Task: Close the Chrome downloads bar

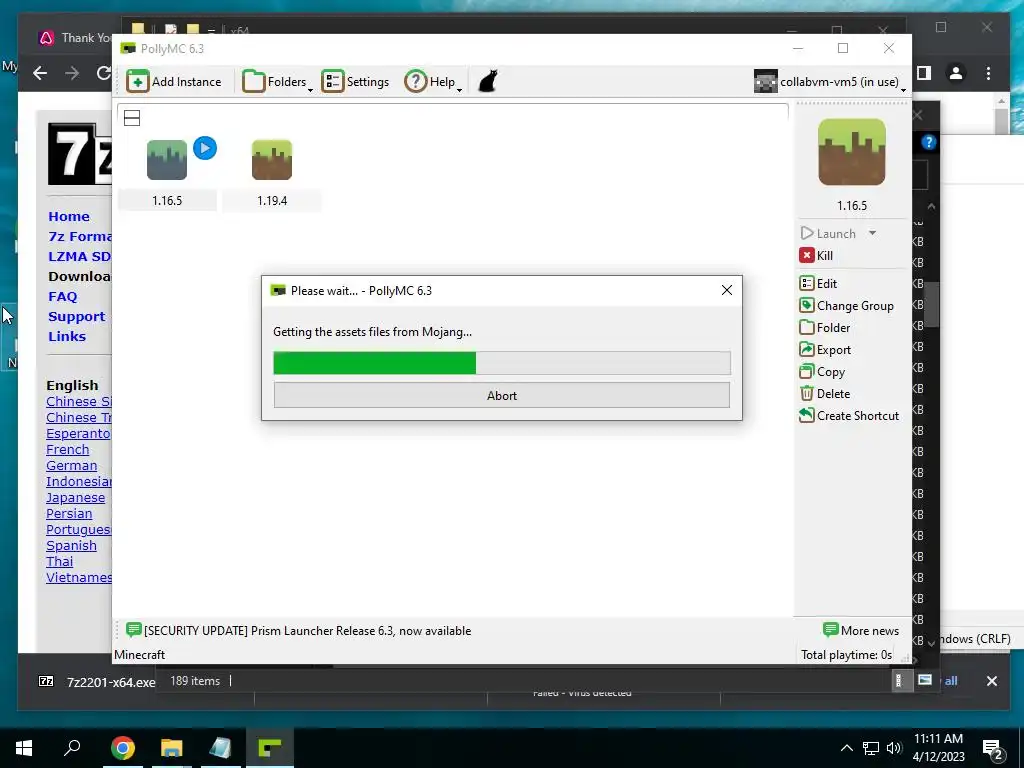Action: point(991,681)
